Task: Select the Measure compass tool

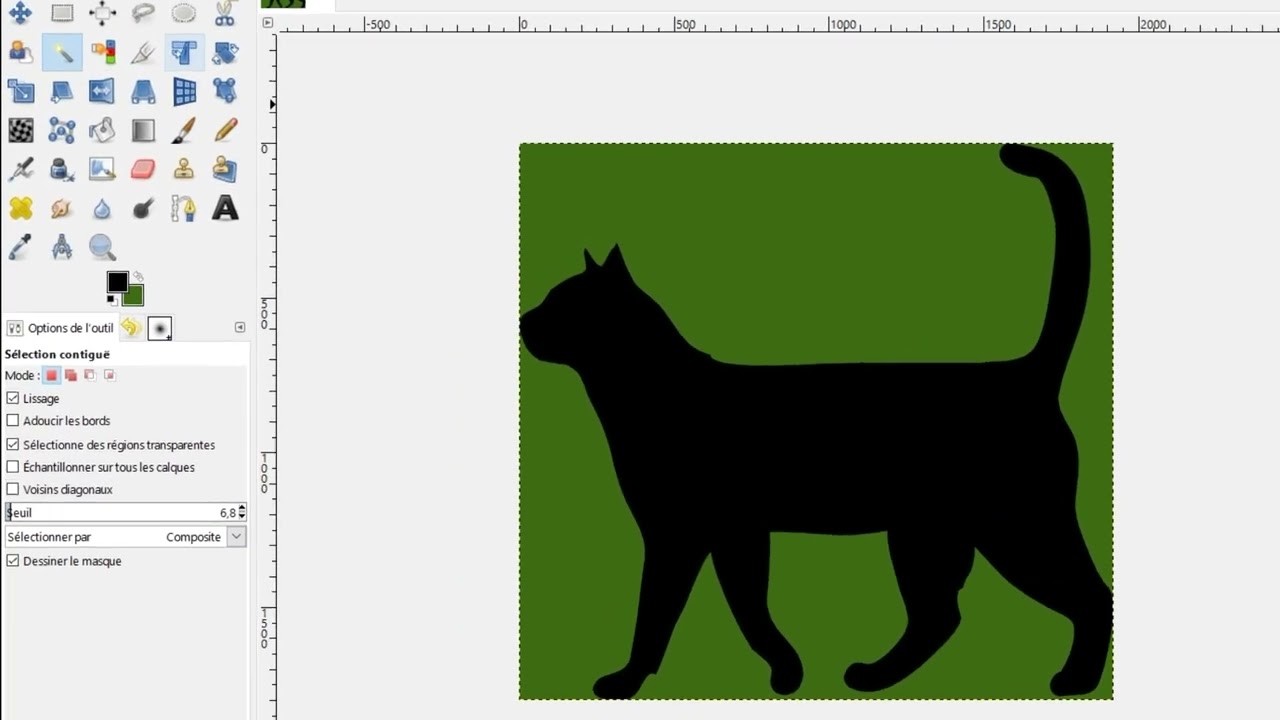Action: pyautogui.click(x=62, y=247)
